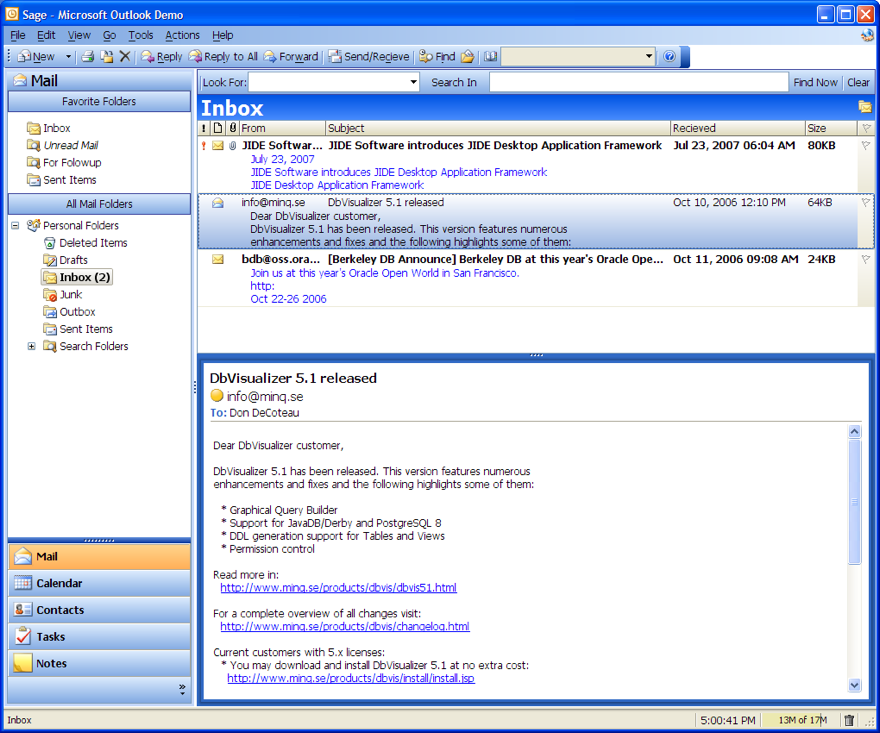Click the Find Now button
Screen dimensions: 880x733
pyautogui.click(x=815, y=83)
